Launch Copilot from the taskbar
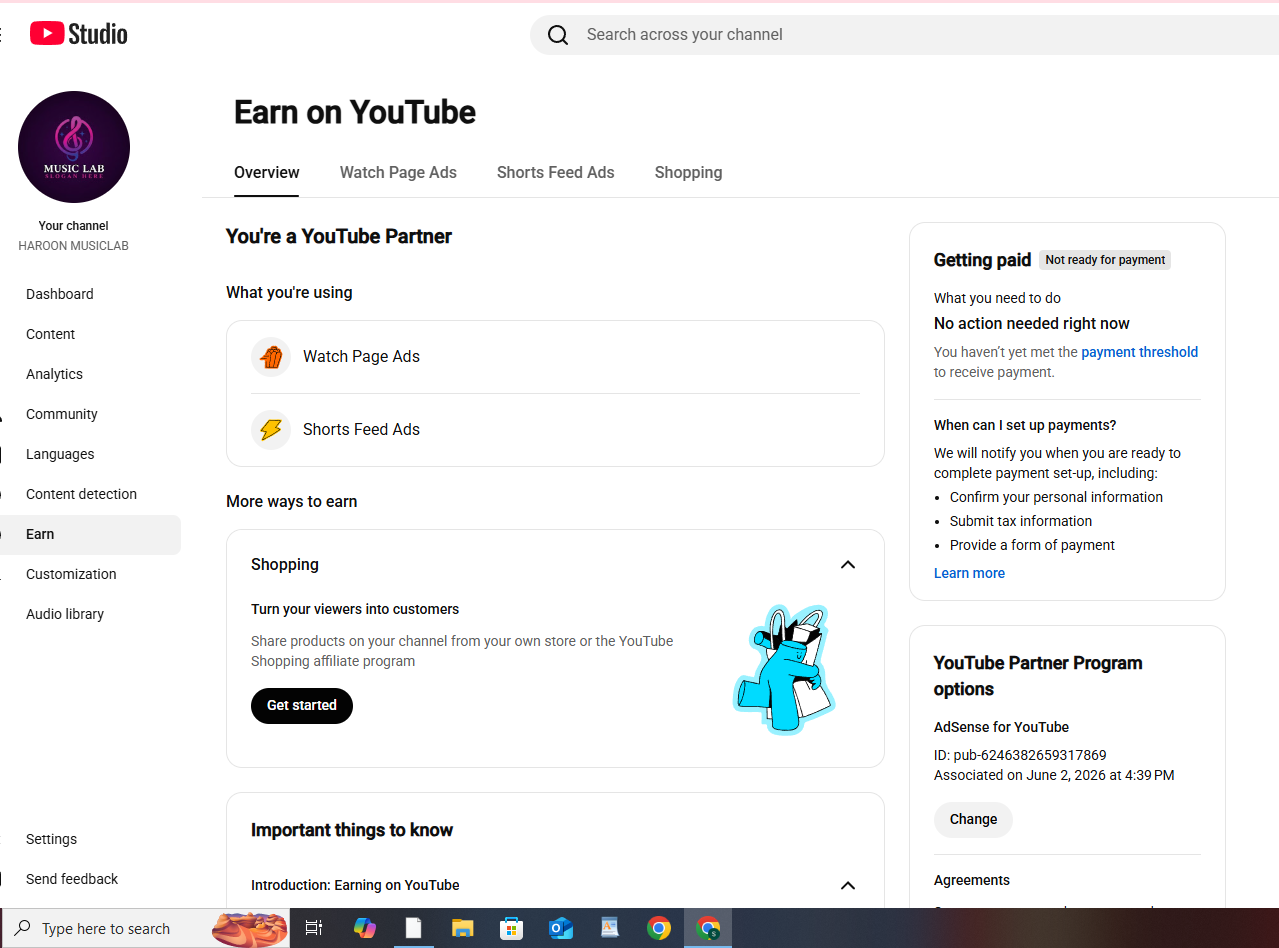This screenshot has width=1279, height=948. pyautogui.click(x=365, y=928)
